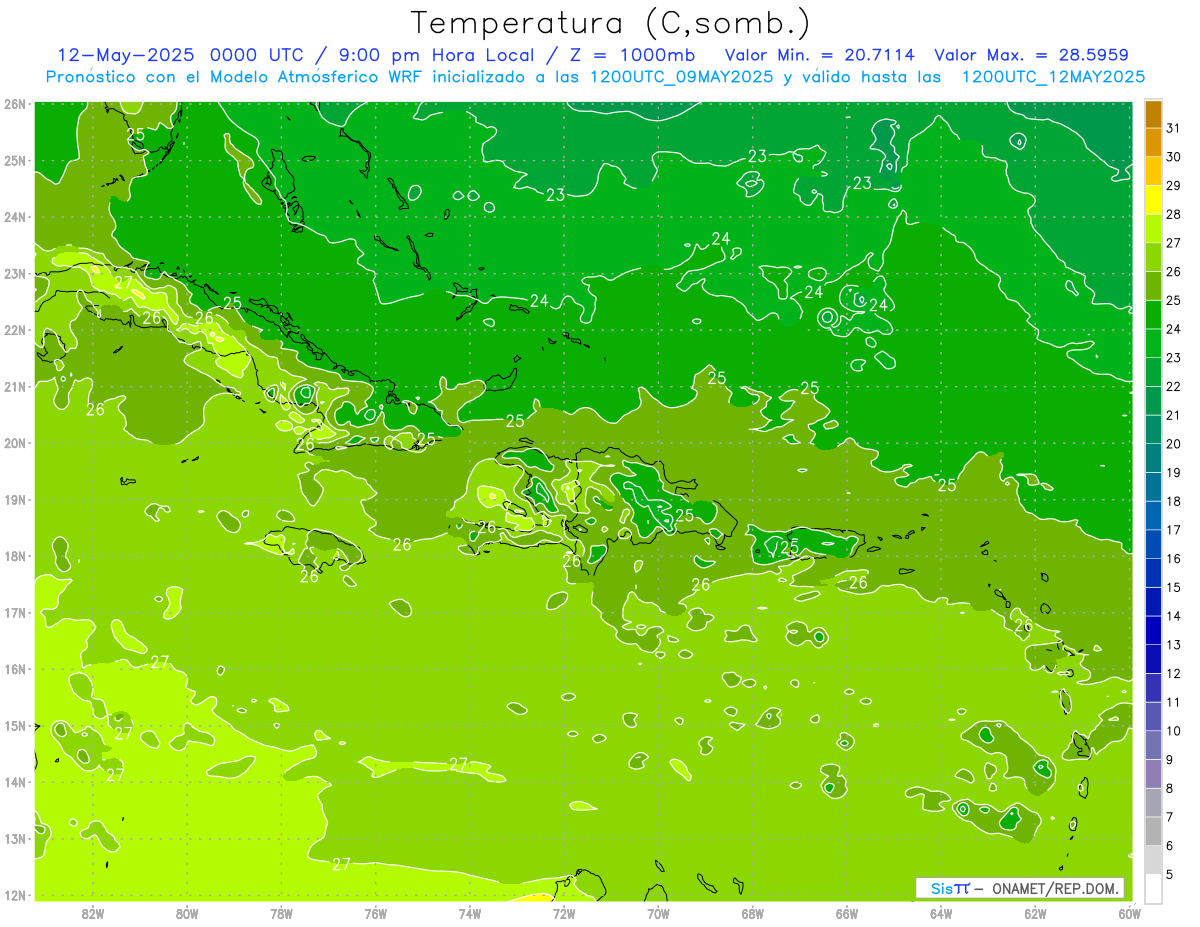Click the '64W' longitude axis label

[x=941, y=913]
